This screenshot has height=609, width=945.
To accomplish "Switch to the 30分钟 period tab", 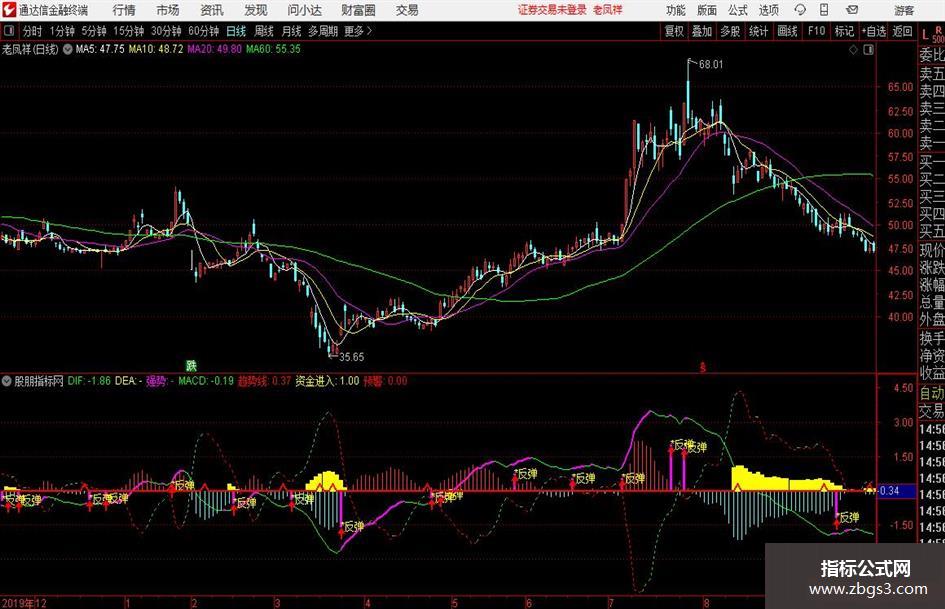I will point(166,31).
